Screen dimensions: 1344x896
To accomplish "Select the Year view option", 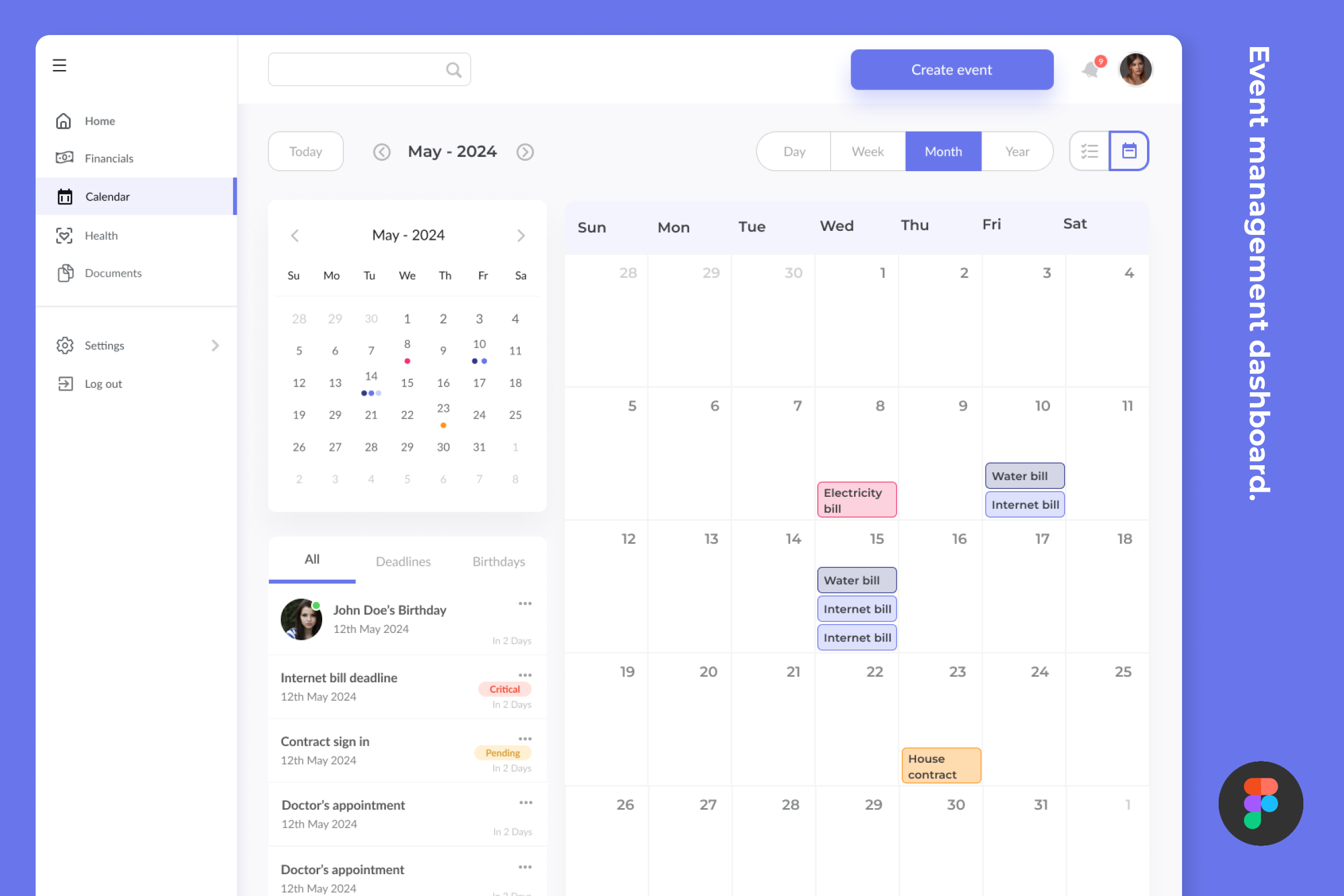I will (x=1017, y=151).
